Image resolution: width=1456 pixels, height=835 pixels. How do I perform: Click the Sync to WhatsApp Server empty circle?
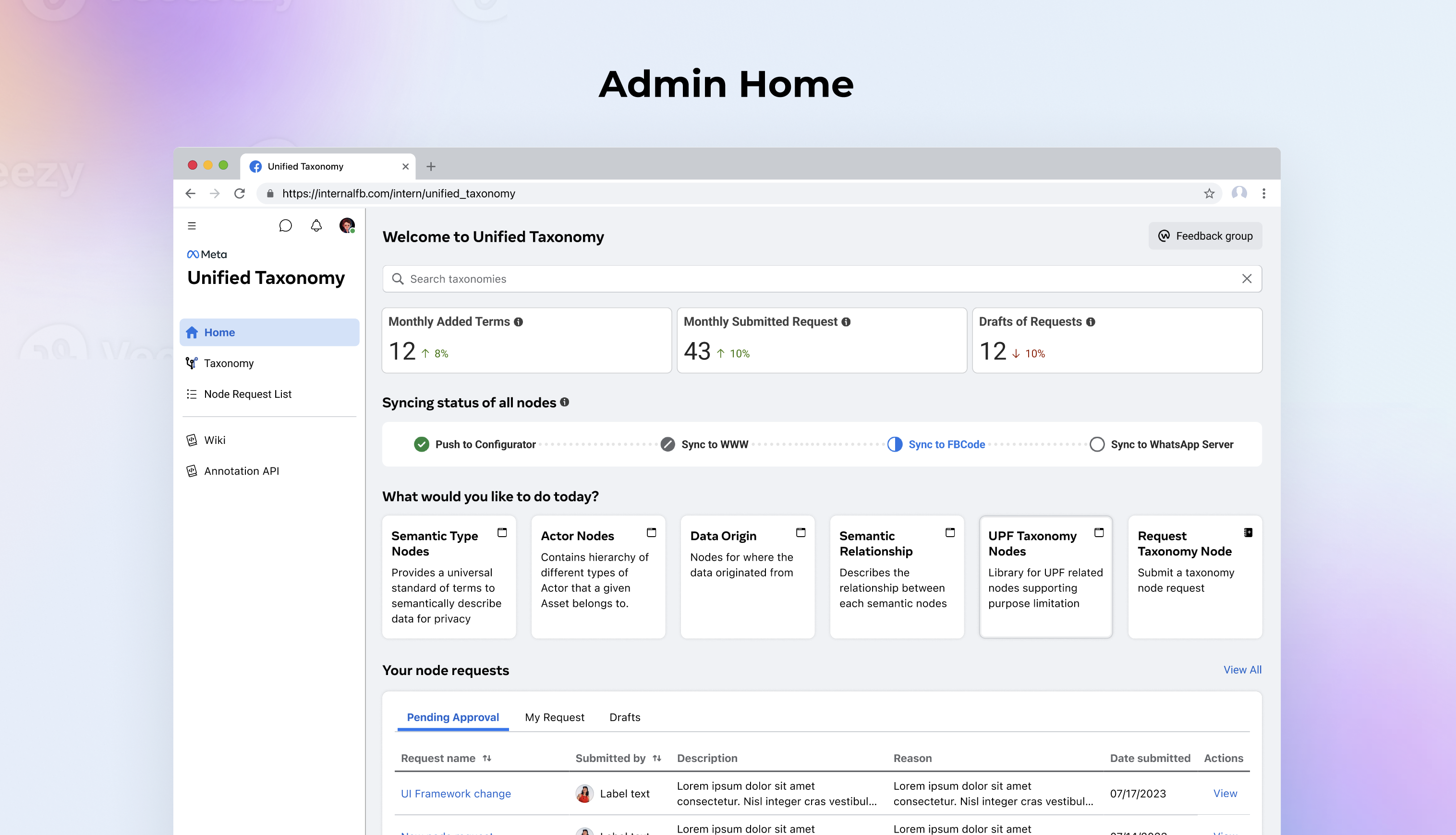(1097, 444)
